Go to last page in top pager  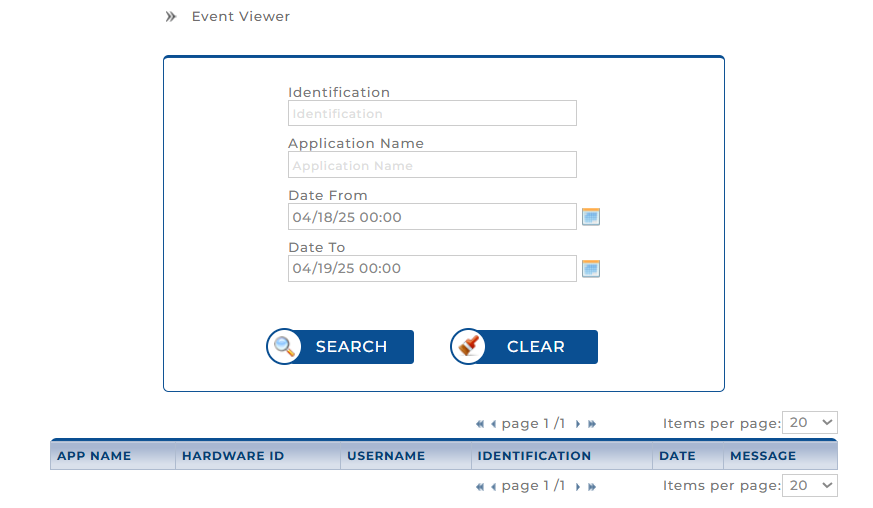592,424
